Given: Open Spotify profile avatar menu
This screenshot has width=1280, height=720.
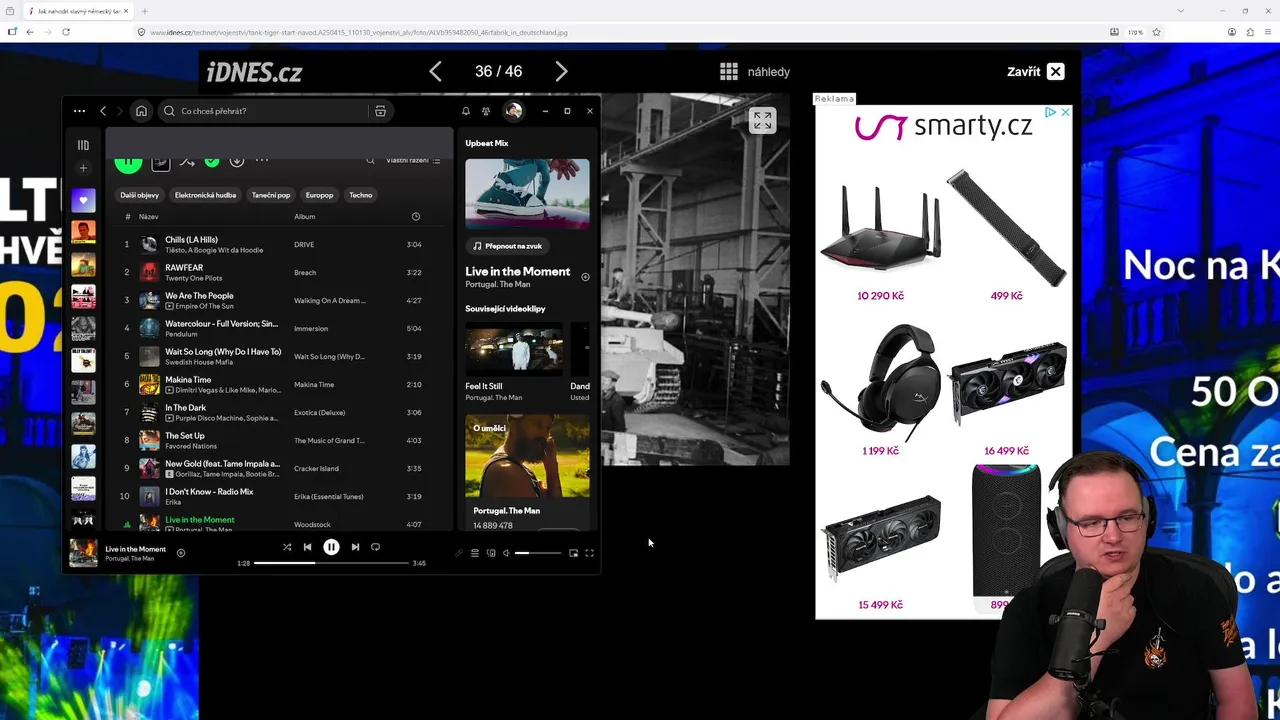Looking at the screenshot, I should click(513, 111).
